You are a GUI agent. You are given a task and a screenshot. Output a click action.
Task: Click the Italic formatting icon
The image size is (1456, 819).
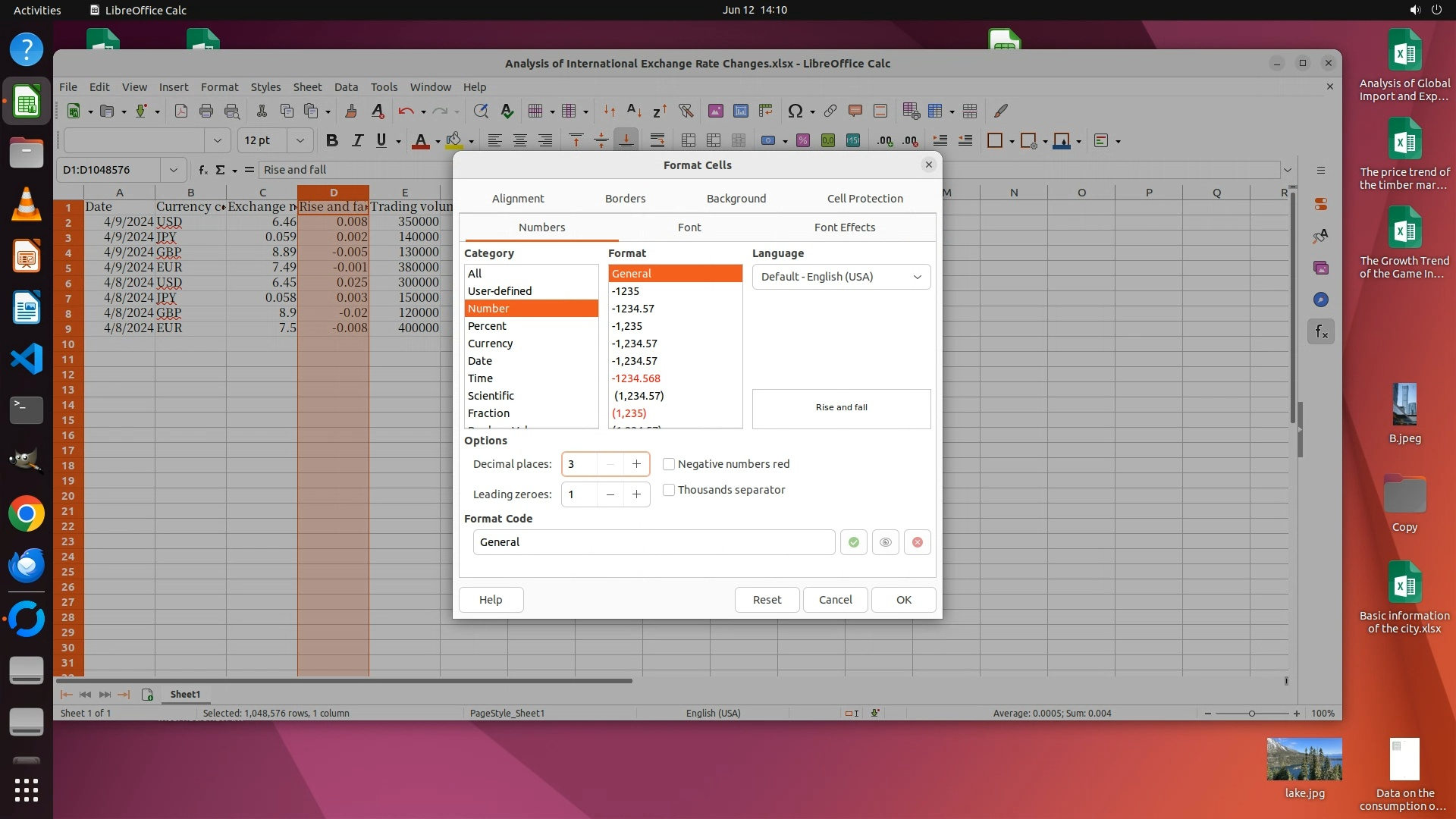click(x=357, y=140)
